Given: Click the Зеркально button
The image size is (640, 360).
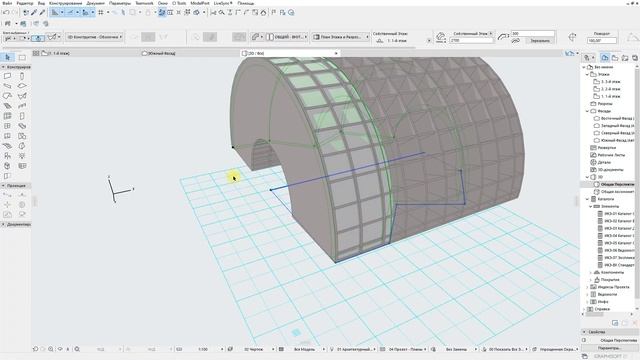Looking at the screenshot, I should 540,41.
